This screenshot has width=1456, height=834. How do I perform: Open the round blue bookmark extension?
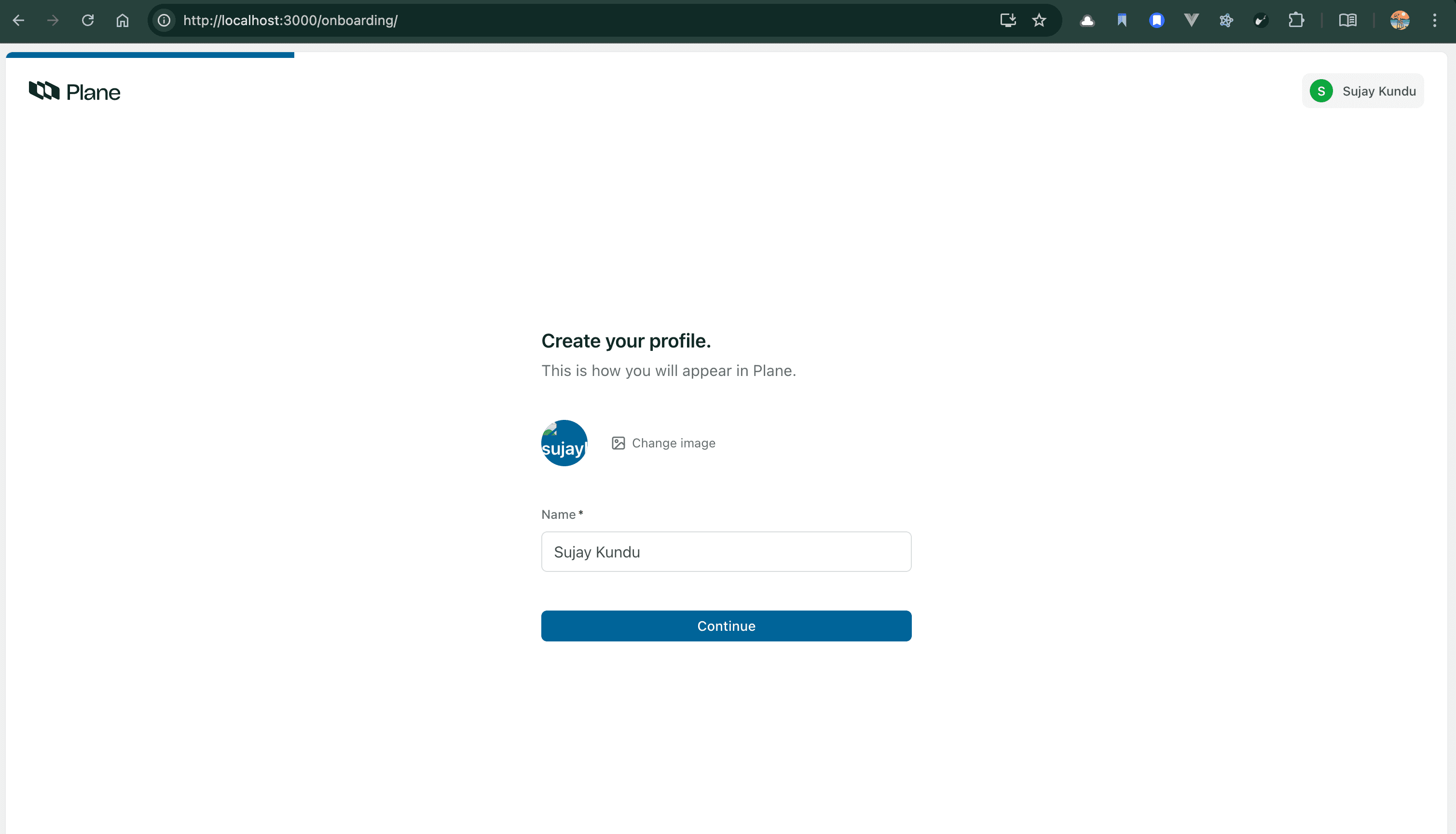(x=1156, y=21)
